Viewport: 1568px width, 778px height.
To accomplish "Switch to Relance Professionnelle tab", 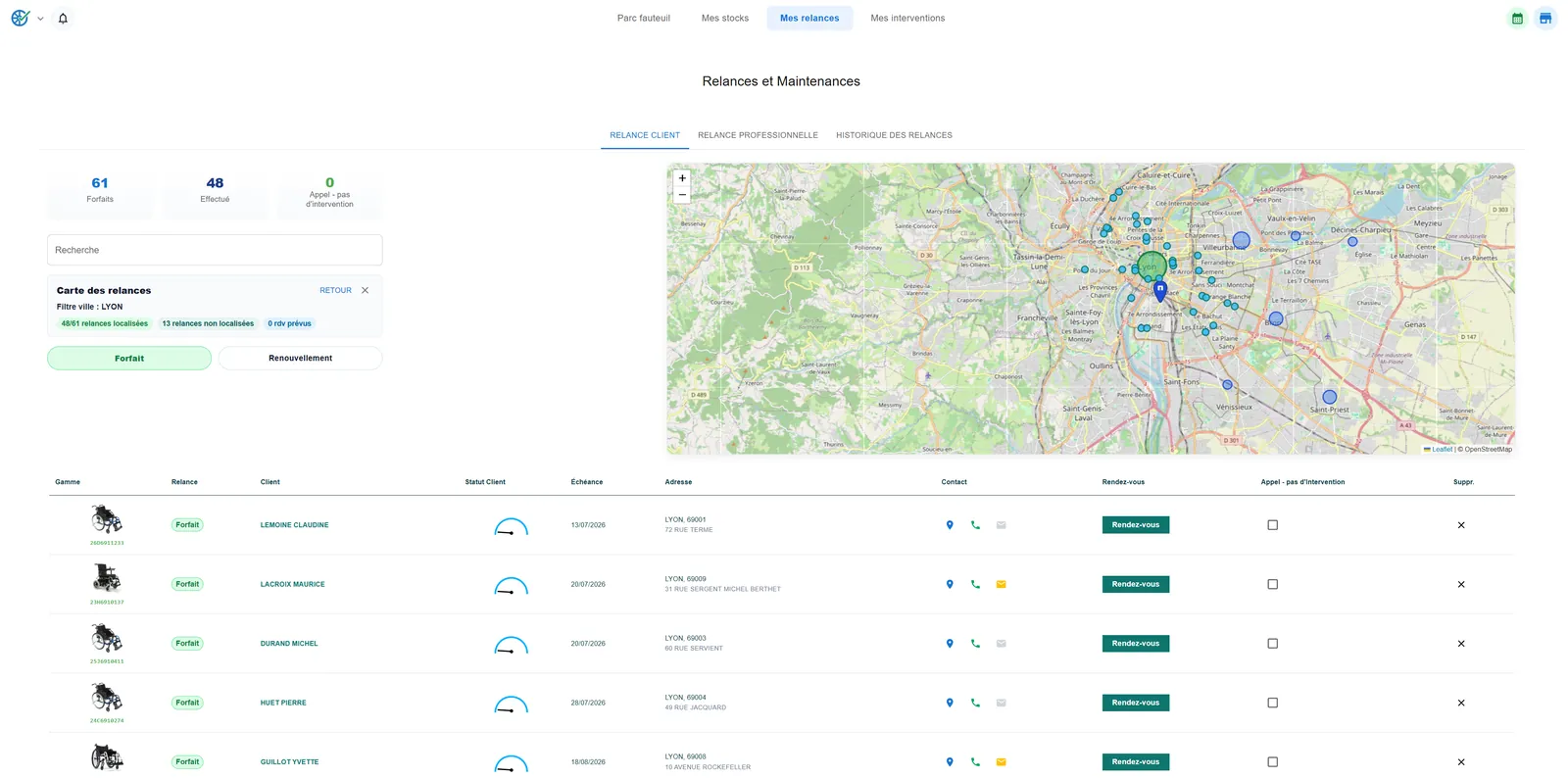I will click(x=758, y=135).
